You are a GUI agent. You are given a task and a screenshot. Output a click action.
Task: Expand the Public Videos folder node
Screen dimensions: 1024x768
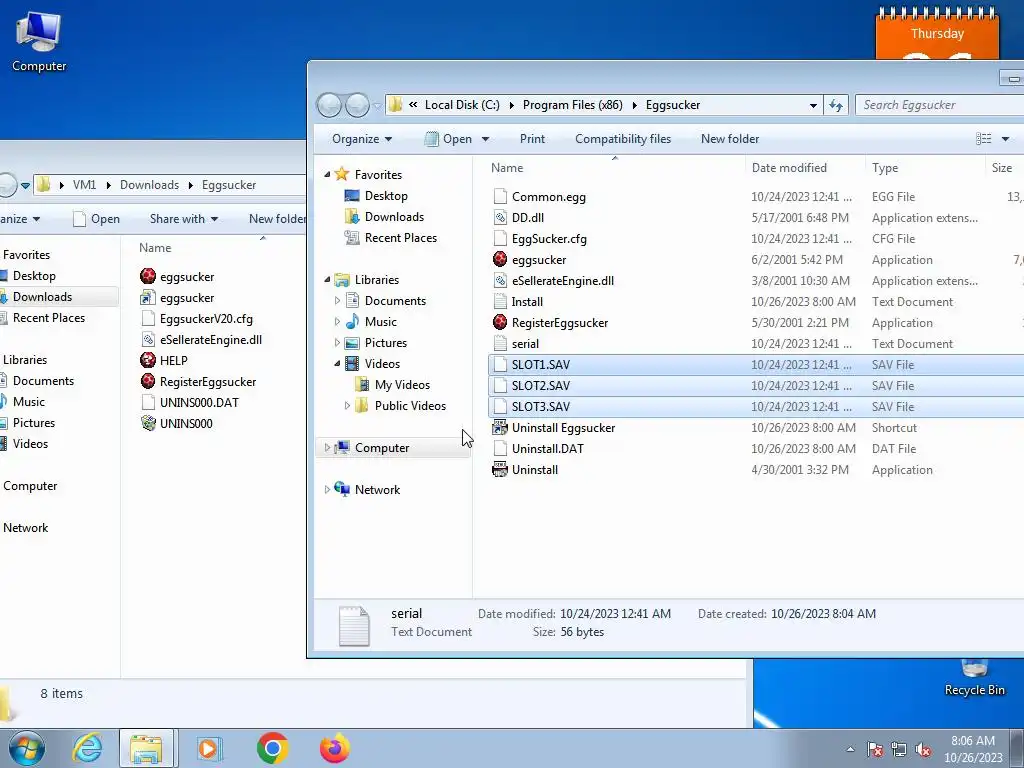click(347, 406)
